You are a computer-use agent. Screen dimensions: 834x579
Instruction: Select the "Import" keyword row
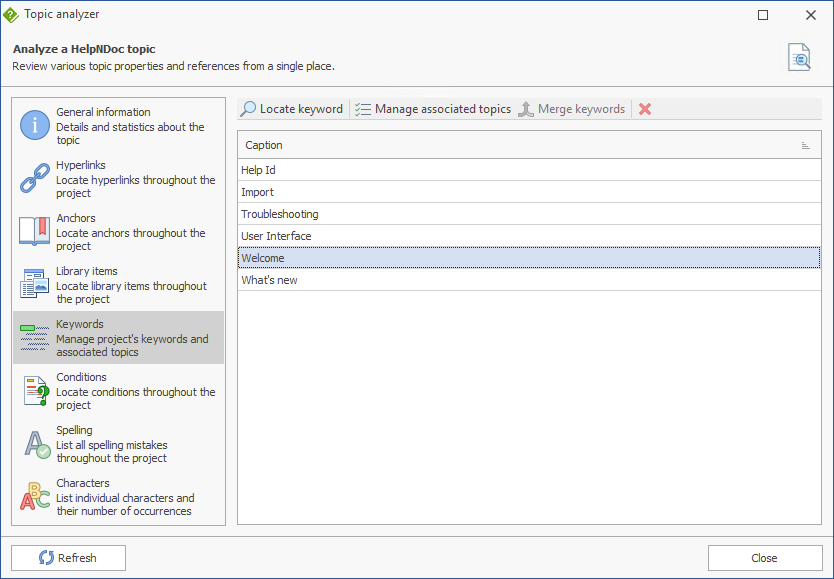(529, 192)
